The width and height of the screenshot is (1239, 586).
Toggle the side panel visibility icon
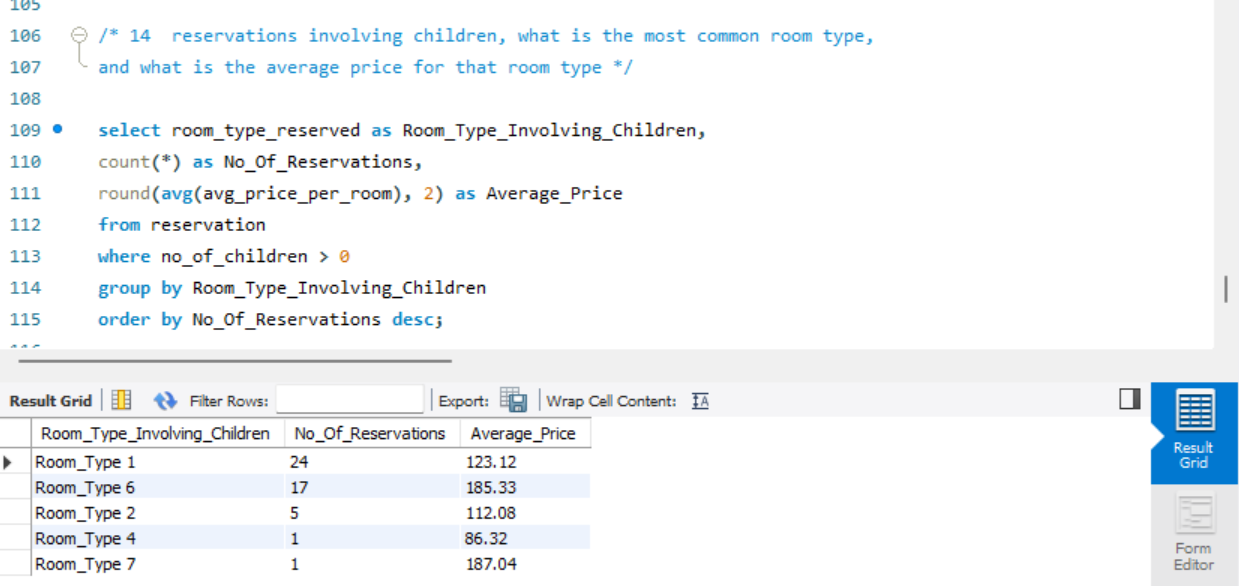[1129, 399]
